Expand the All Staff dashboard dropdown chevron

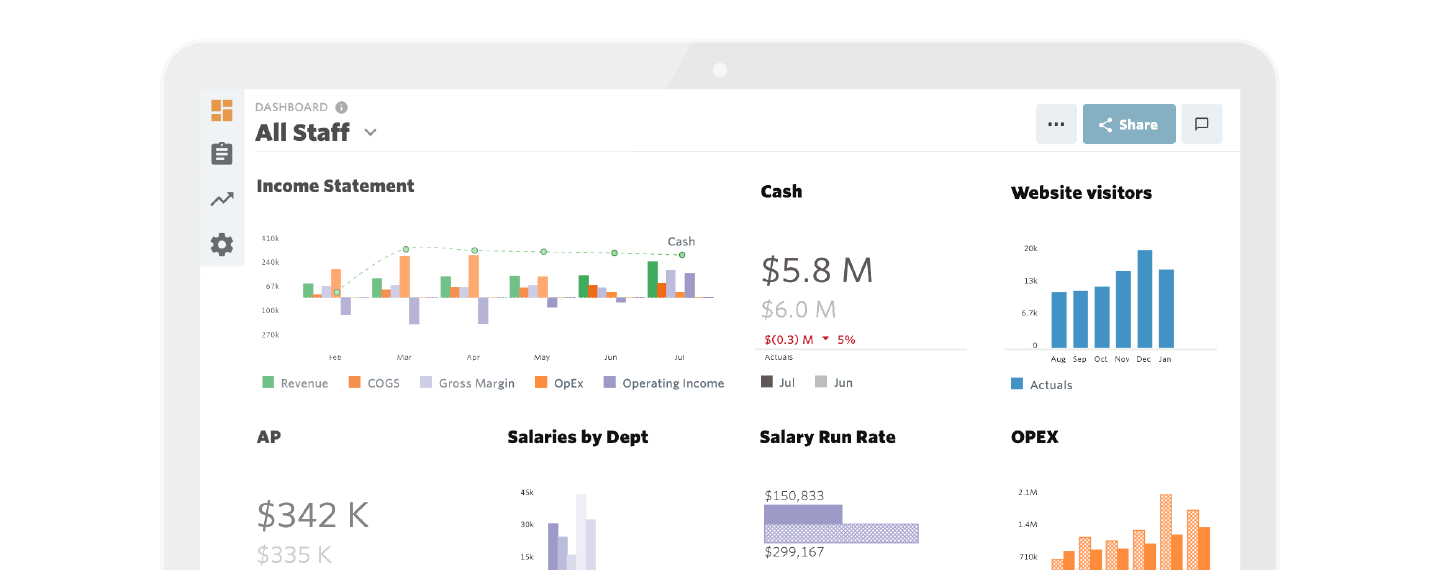click(x=370, y=132)
